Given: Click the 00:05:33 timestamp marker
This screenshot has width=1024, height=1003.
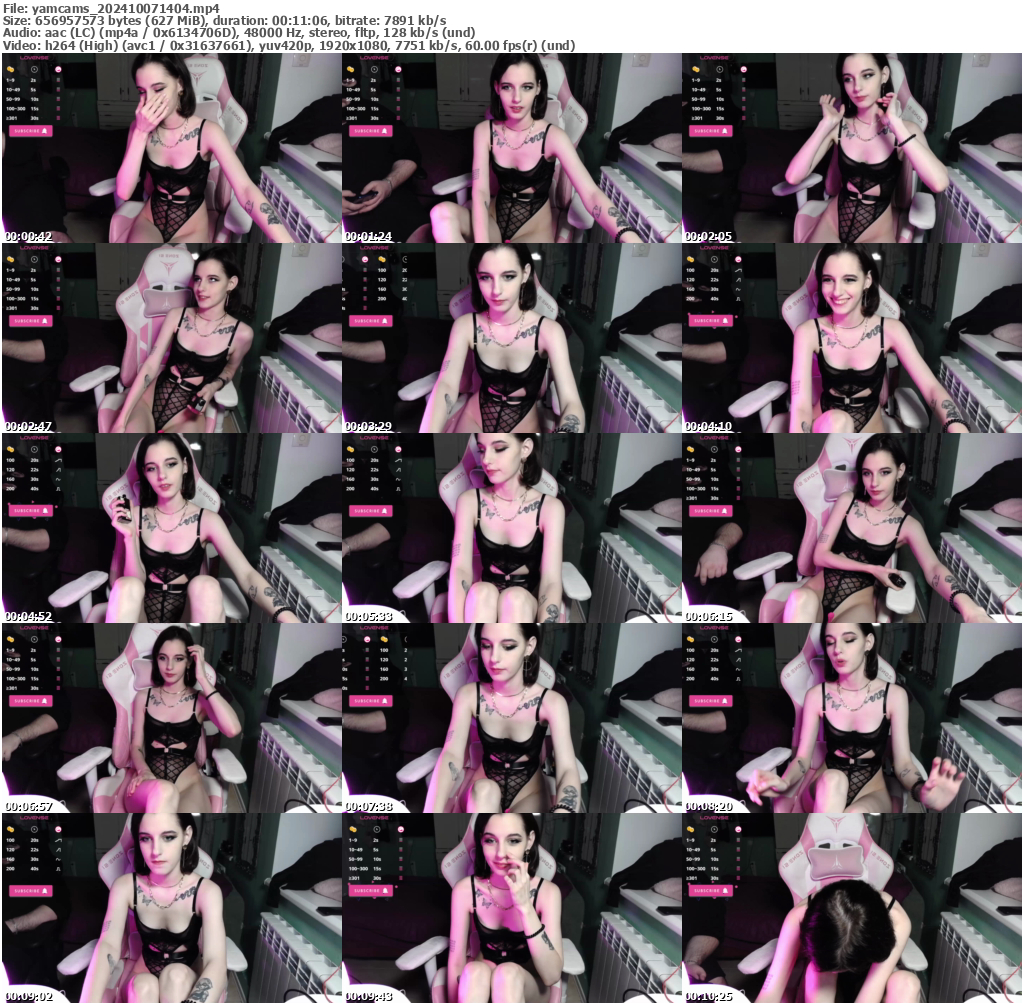Looking at the screenshot, I should click(x=370, y=617).
